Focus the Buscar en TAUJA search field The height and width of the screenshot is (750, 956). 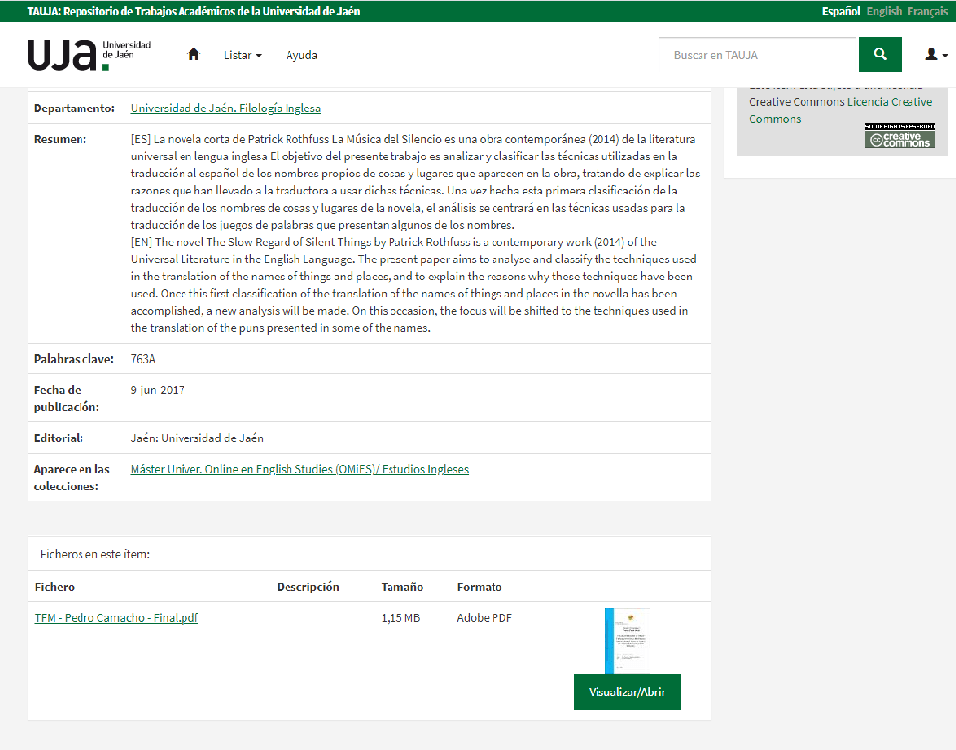click(x=758, y=55)
